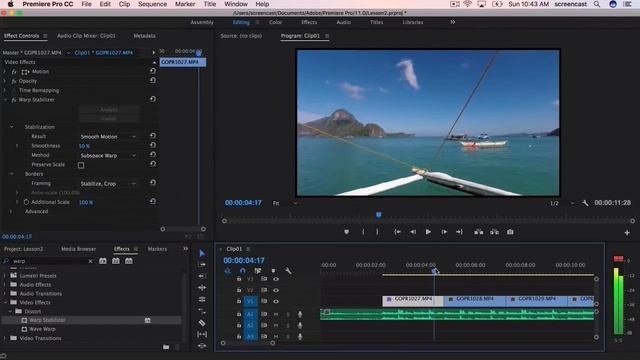Select the Track Select Forward tool
The width and height of the screenshot is (640, 360).
[202, 265]
